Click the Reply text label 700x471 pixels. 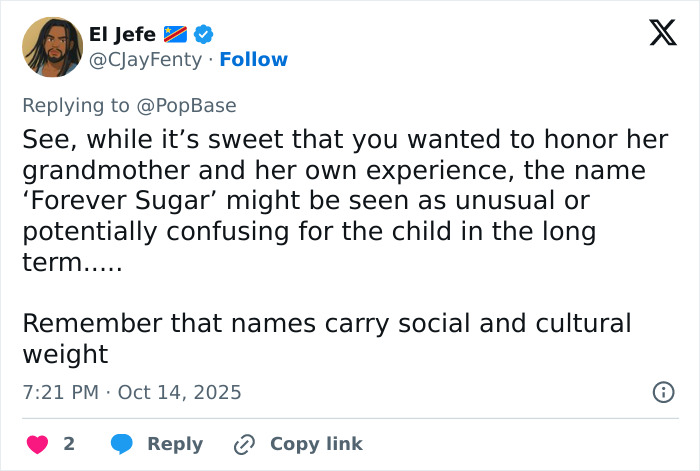tap(175, 443)
